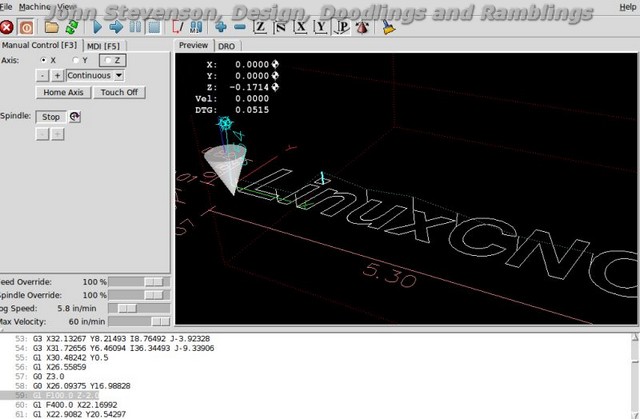Switch to Z top view
This screenshot has width=640, height=419.
click(x=260, y=27)
